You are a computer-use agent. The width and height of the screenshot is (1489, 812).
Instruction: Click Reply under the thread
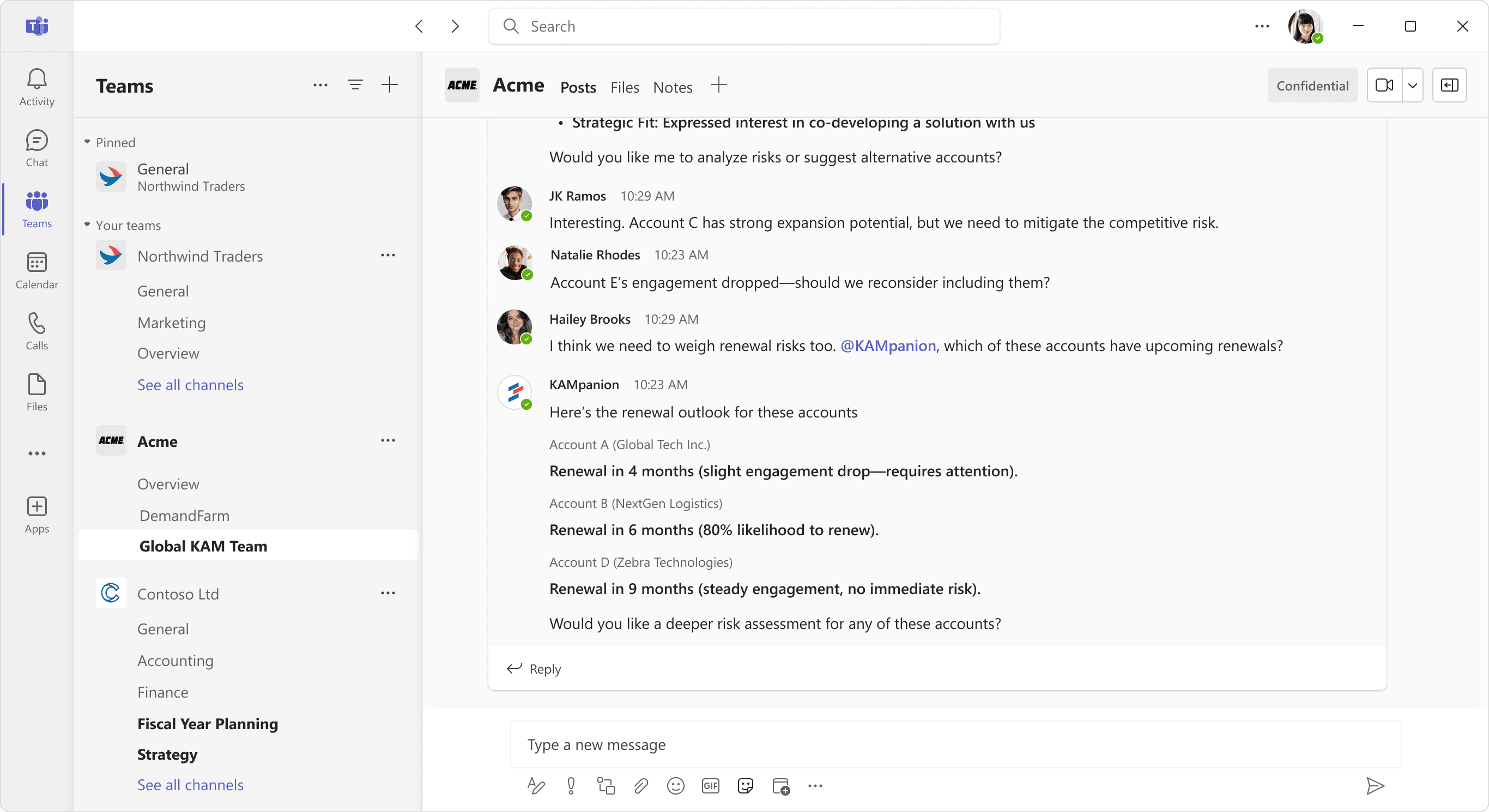[x=534, y=669]
